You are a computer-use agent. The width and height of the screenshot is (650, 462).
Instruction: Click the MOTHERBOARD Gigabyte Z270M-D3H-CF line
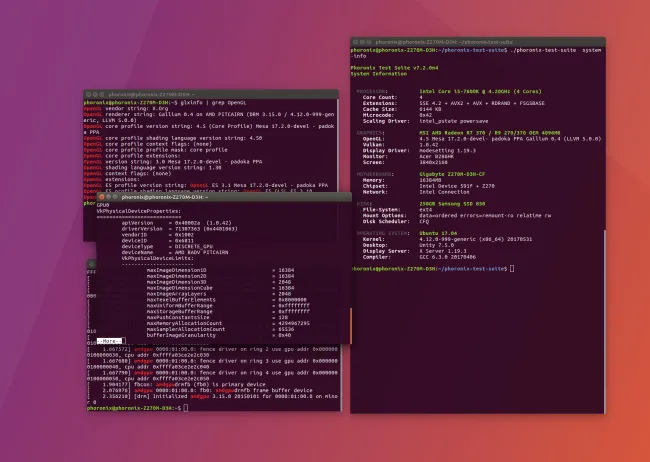[x=421, y=174]
